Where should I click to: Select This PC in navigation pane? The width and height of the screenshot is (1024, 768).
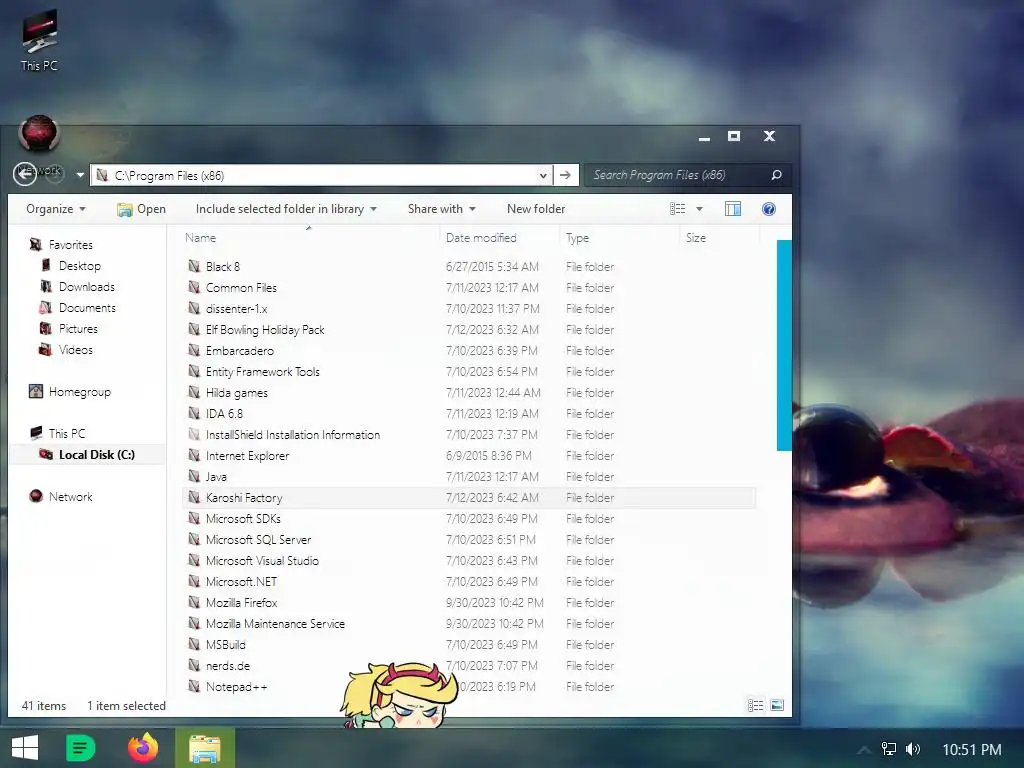click(x=57, y=434)
